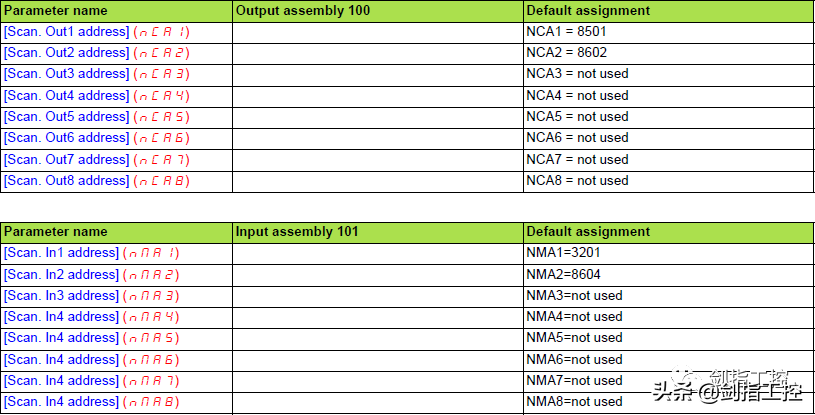815x415 pixels.
Task: Select the [Scan. Out3 address] link
Action: [x=66, y=74]
